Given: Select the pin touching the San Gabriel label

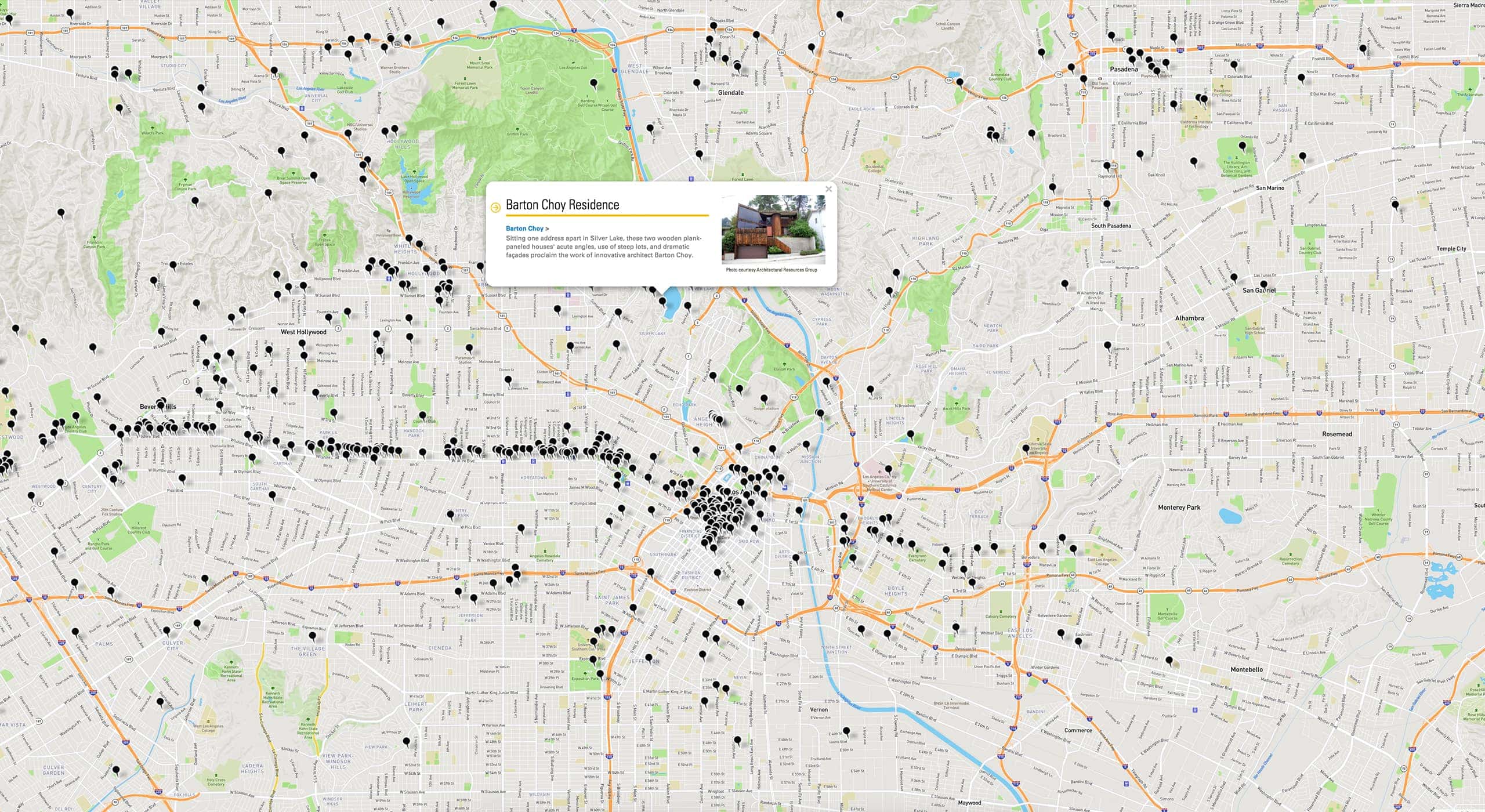Looking at the screenshot, I should pyautogui.click(x=1263, y=285).
